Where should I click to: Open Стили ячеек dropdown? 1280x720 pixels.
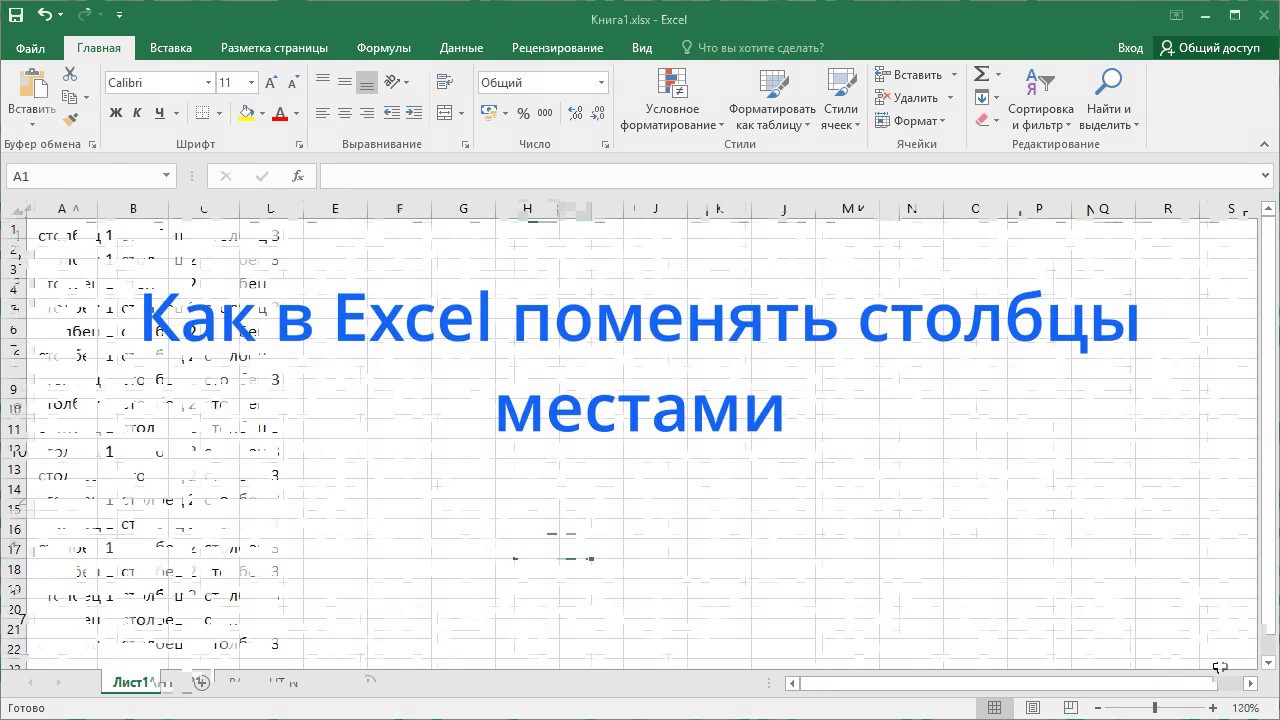tap(840, 100)
